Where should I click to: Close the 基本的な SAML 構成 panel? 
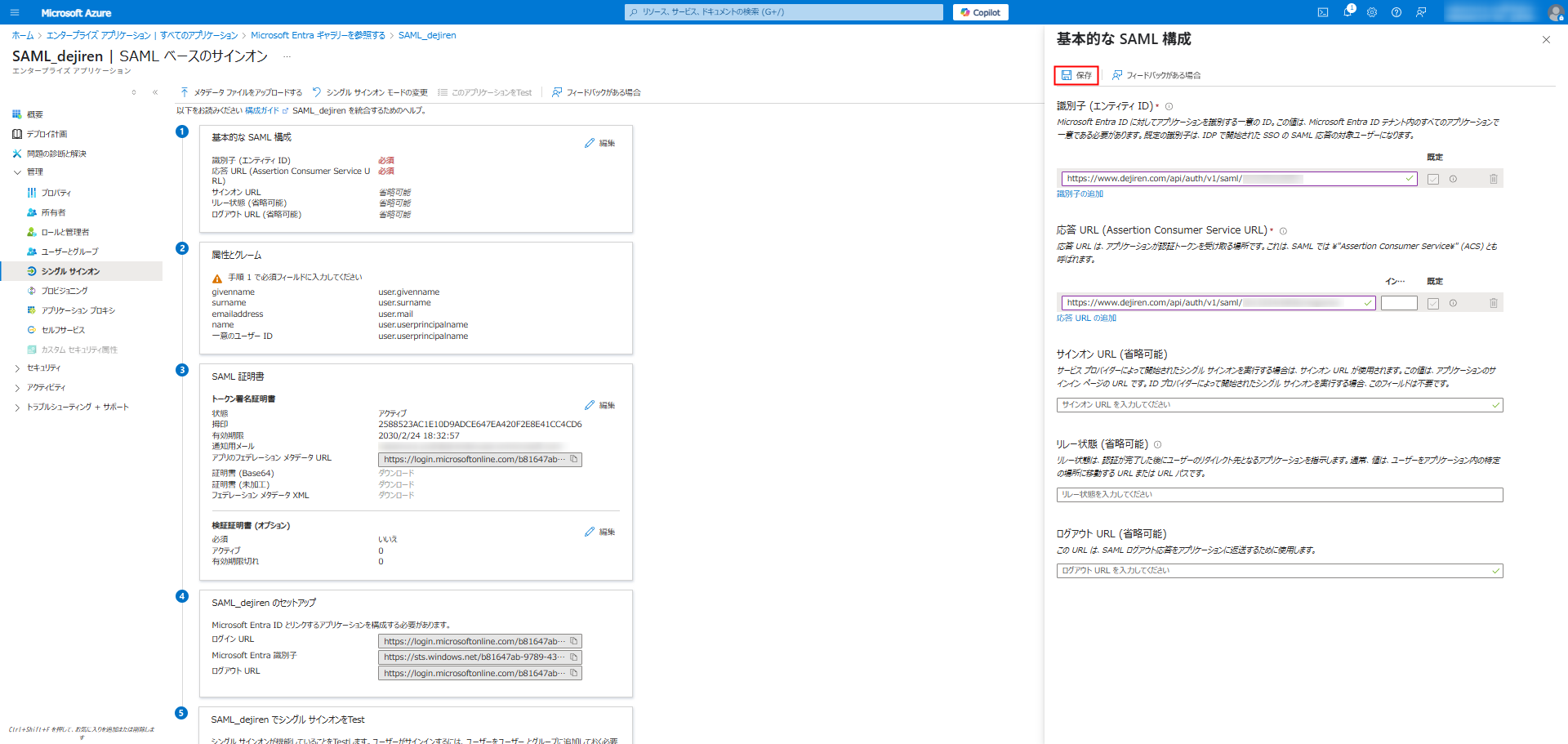tap(1546, 39)
